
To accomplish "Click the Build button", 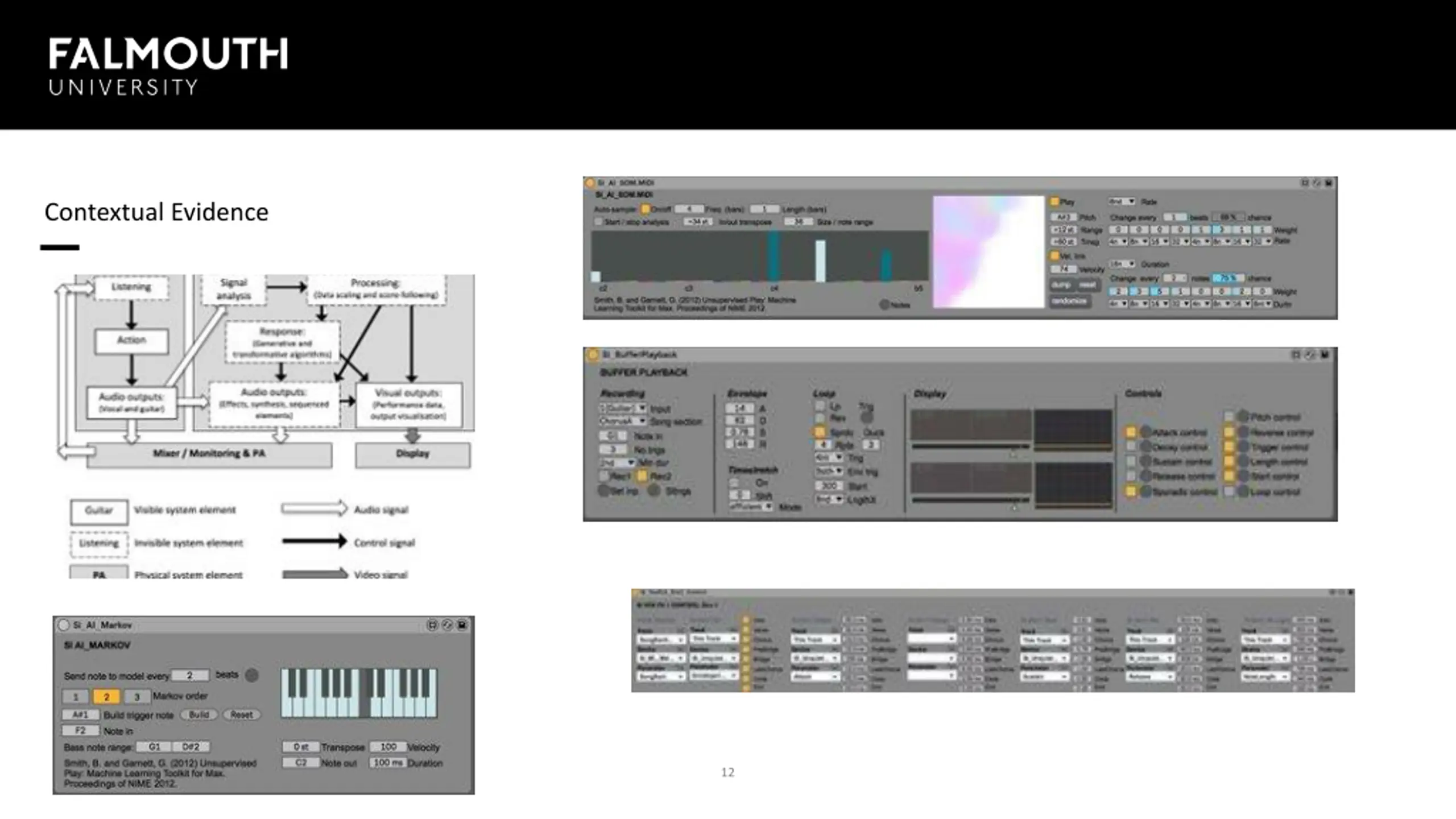I will point(199,714).
